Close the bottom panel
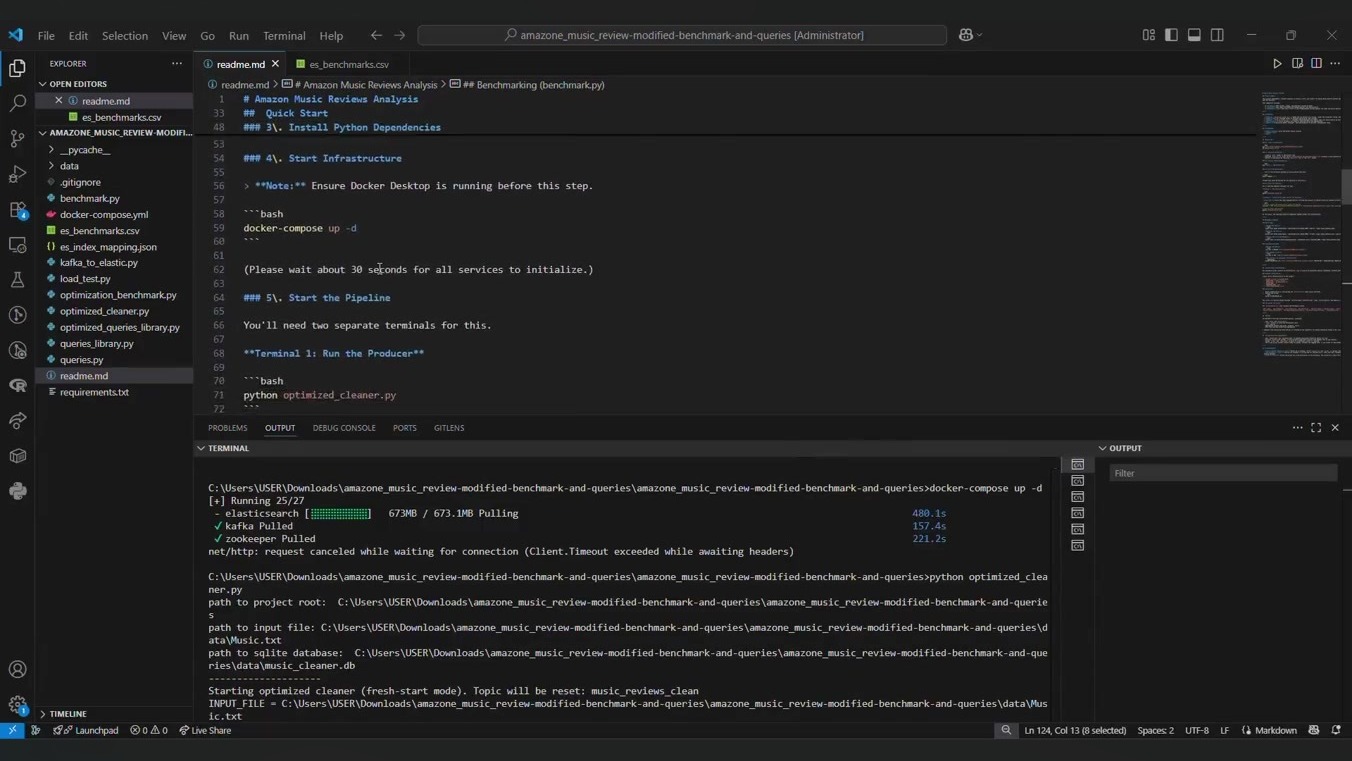The height and width of the screenshot is (761, 1352). click(x=1335, y=428)
